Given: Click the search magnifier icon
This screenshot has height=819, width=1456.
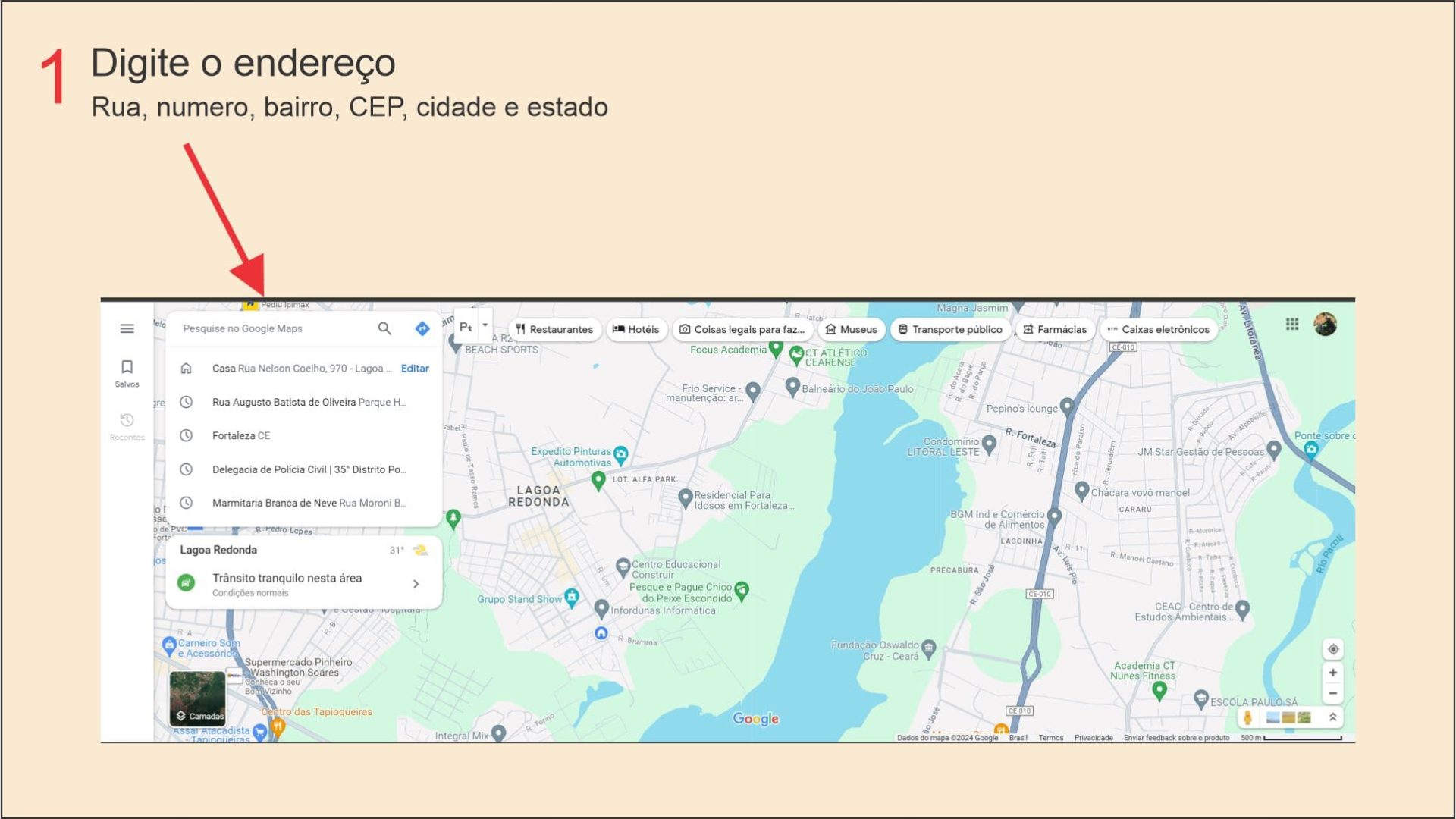Looking at the screenshot, I should (x=384, y=328).
